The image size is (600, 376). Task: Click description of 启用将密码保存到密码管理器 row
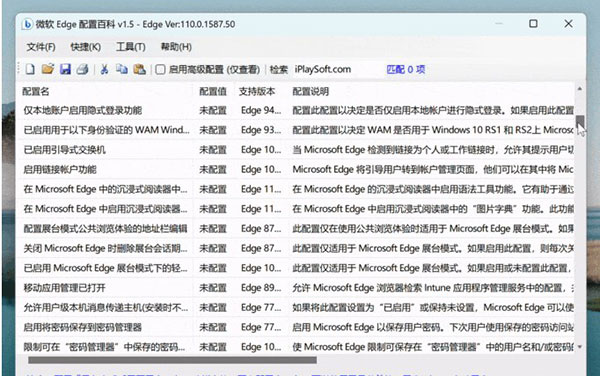[x=433, y=327]
